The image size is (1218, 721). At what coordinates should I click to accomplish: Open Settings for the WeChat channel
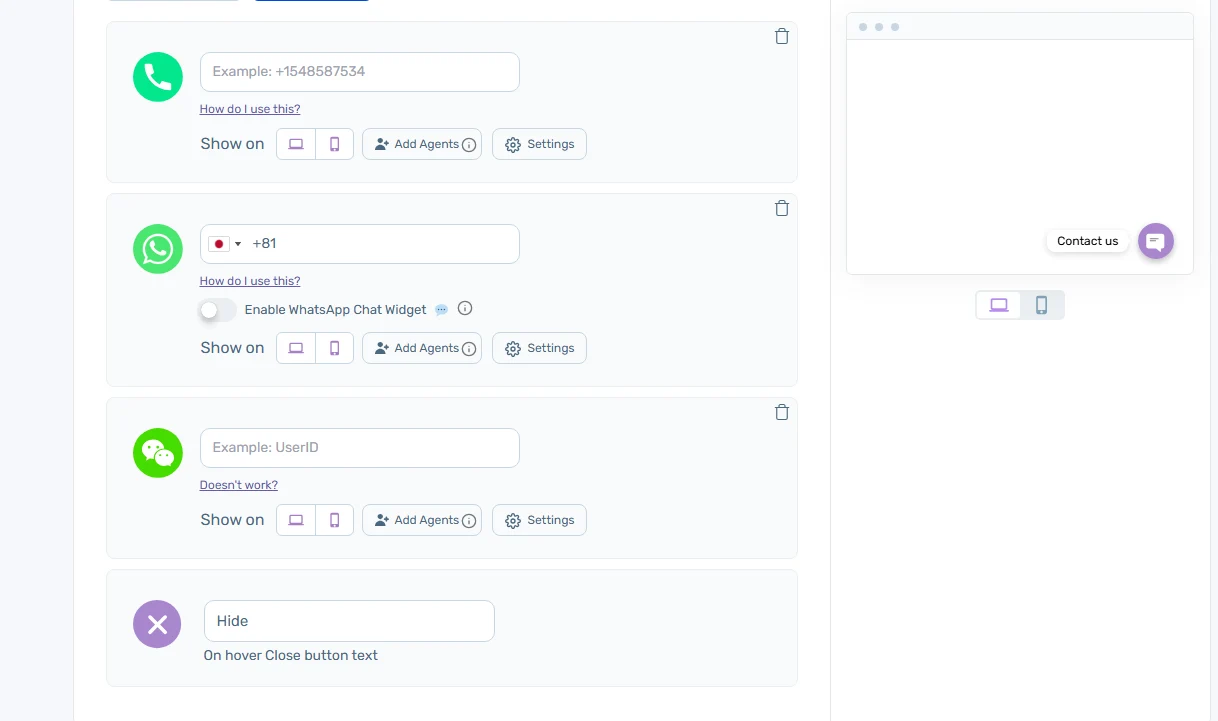[x=539, y=520]
